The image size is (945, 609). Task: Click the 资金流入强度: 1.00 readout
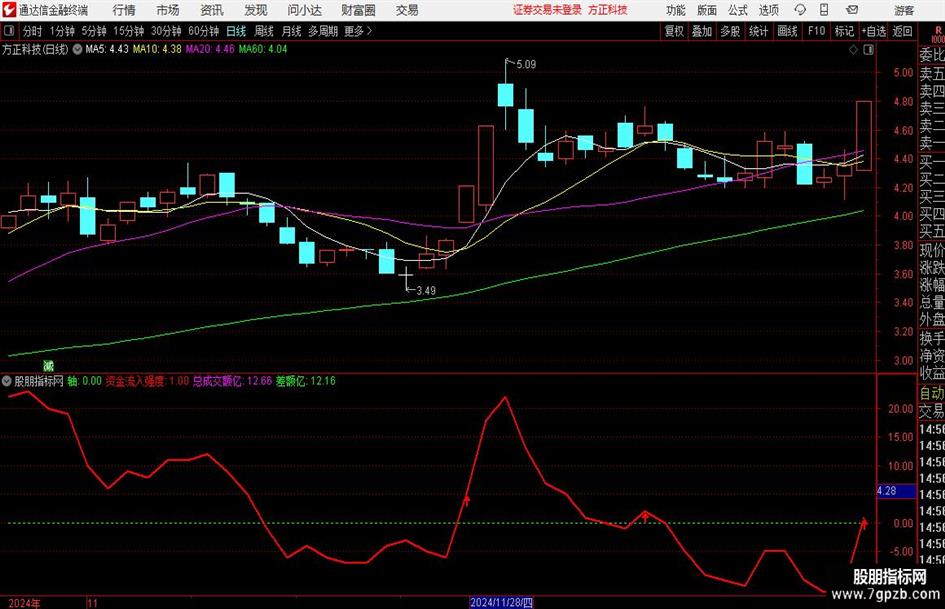(147, 381)
